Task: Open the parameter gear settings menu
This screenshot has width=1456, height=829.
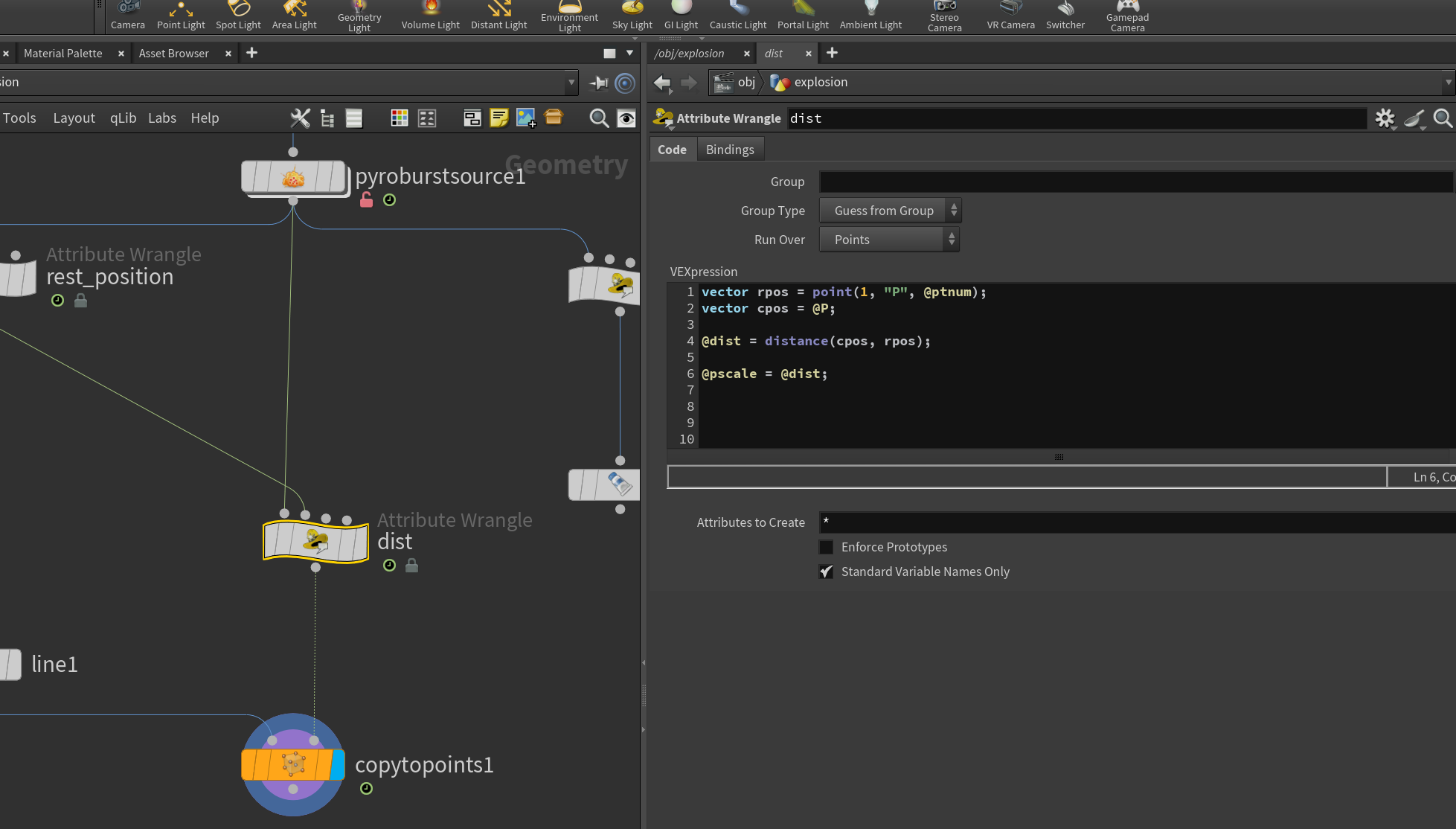Action: 1385,118
